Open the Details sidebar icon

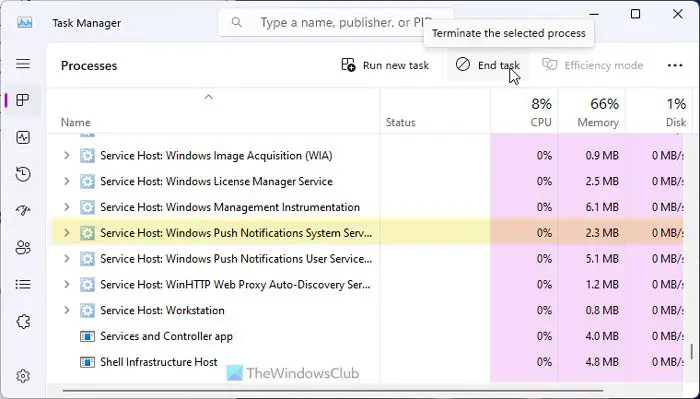tap(23, 284)
